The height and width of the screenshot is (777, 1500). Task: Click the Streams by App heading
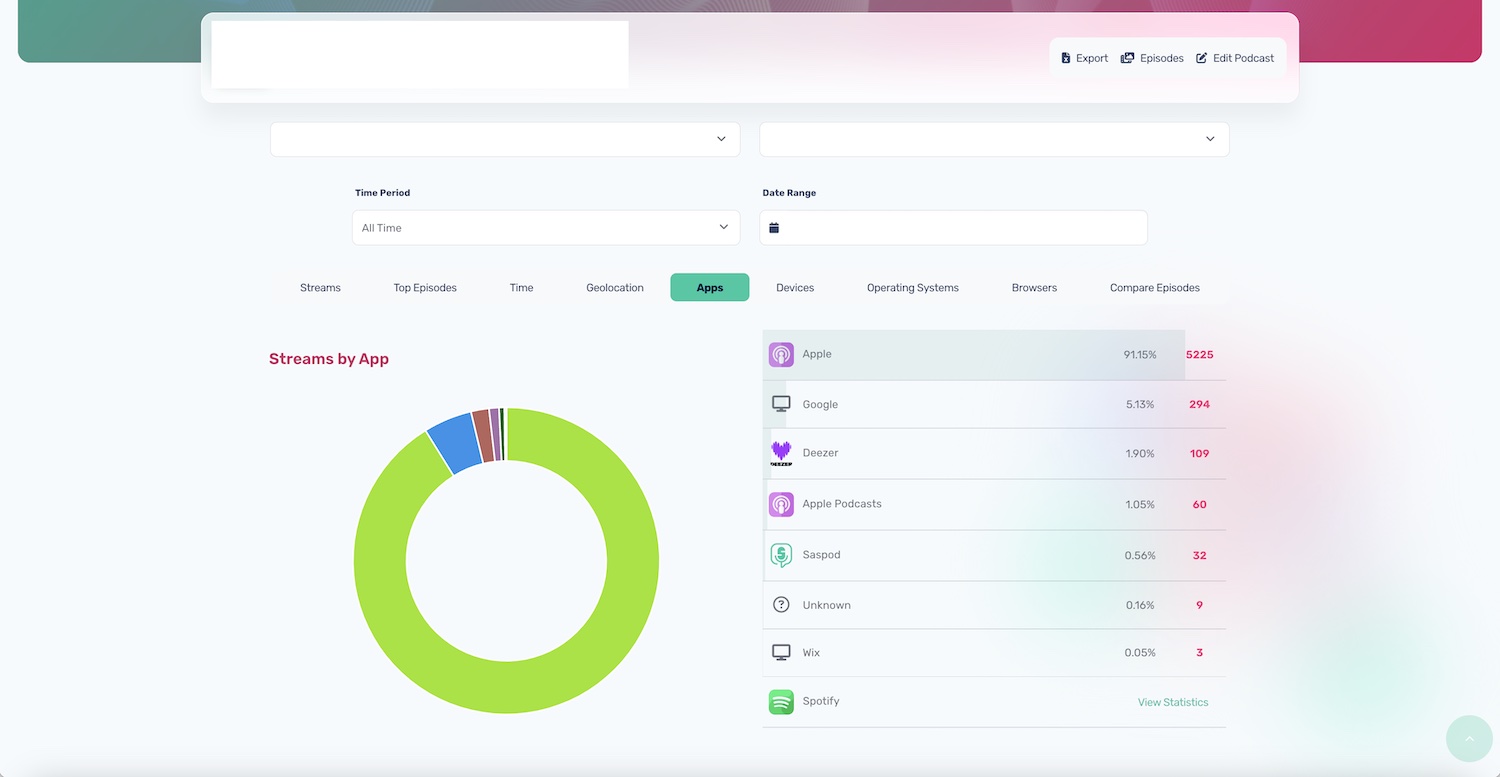329,359
